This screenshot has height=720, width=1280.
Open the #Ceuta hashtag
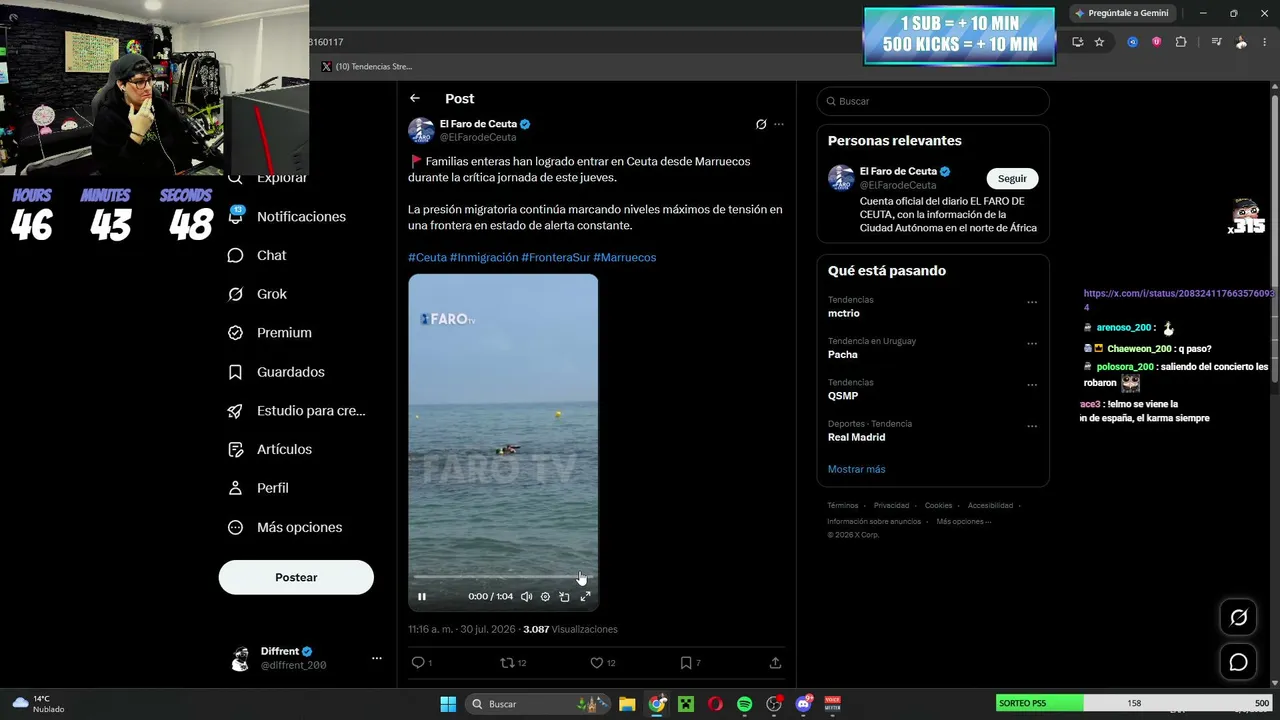(x=427, y=257)
